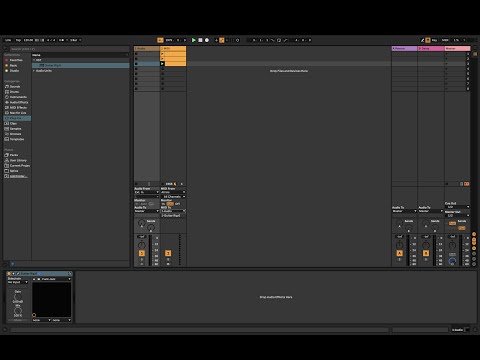
Task: Open Audio To dropdown on 1 Audio track
Action: point(147,211)
